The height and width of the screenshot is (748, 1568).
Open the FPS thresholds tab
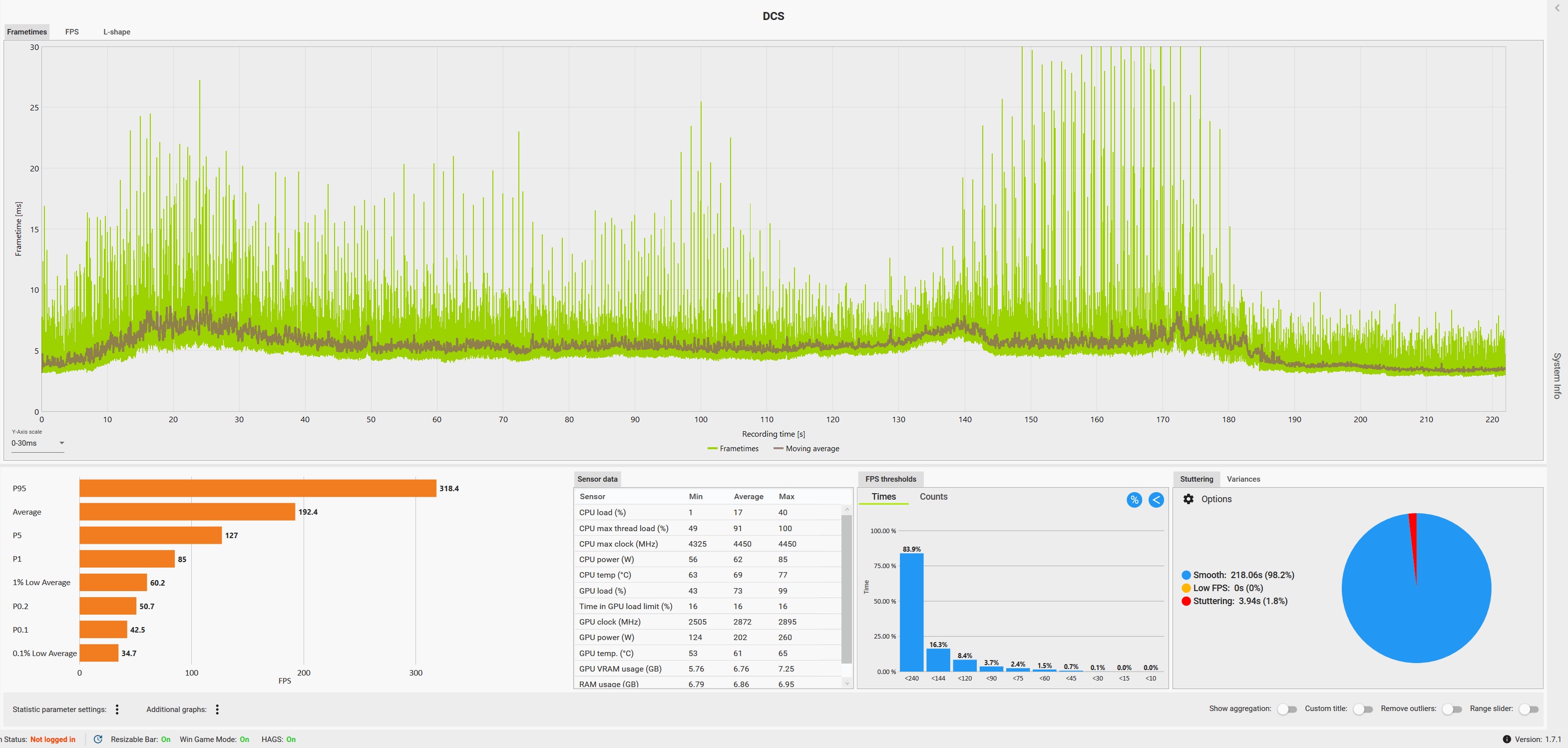tap(890, 479)
